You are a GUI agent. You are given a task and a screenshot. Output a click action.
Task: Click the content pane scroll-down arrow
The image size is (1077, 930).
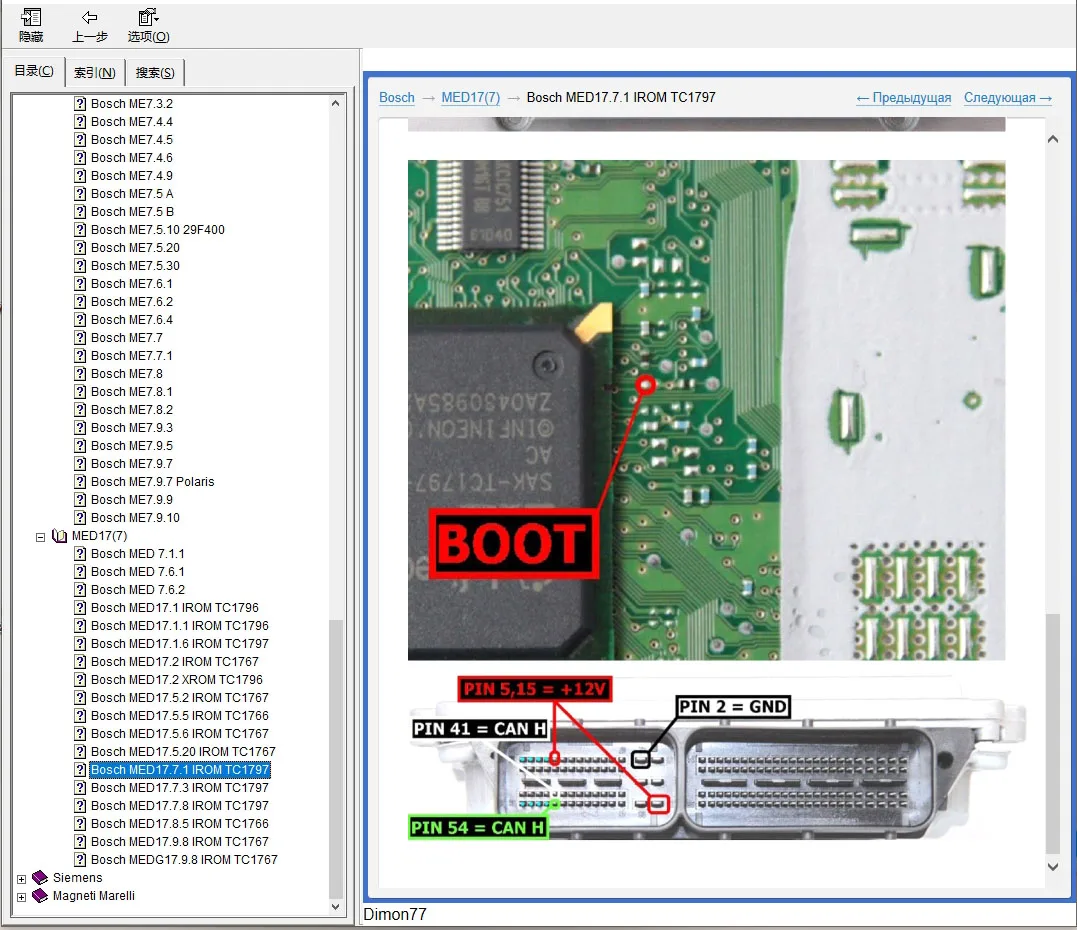pos(1052,866)
